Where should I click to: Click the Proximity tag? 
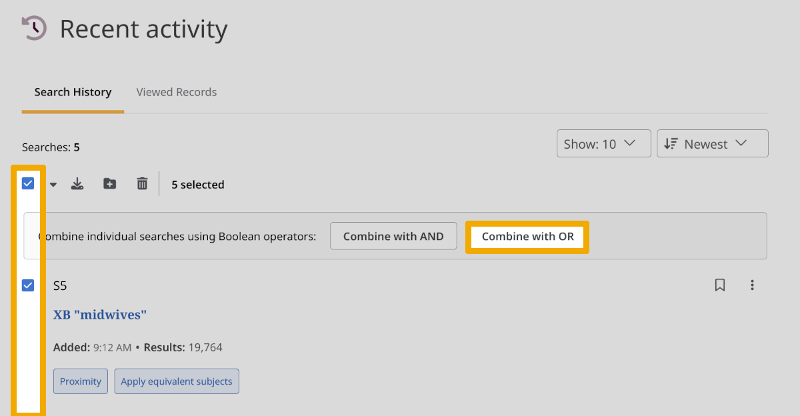click(80, 381)
